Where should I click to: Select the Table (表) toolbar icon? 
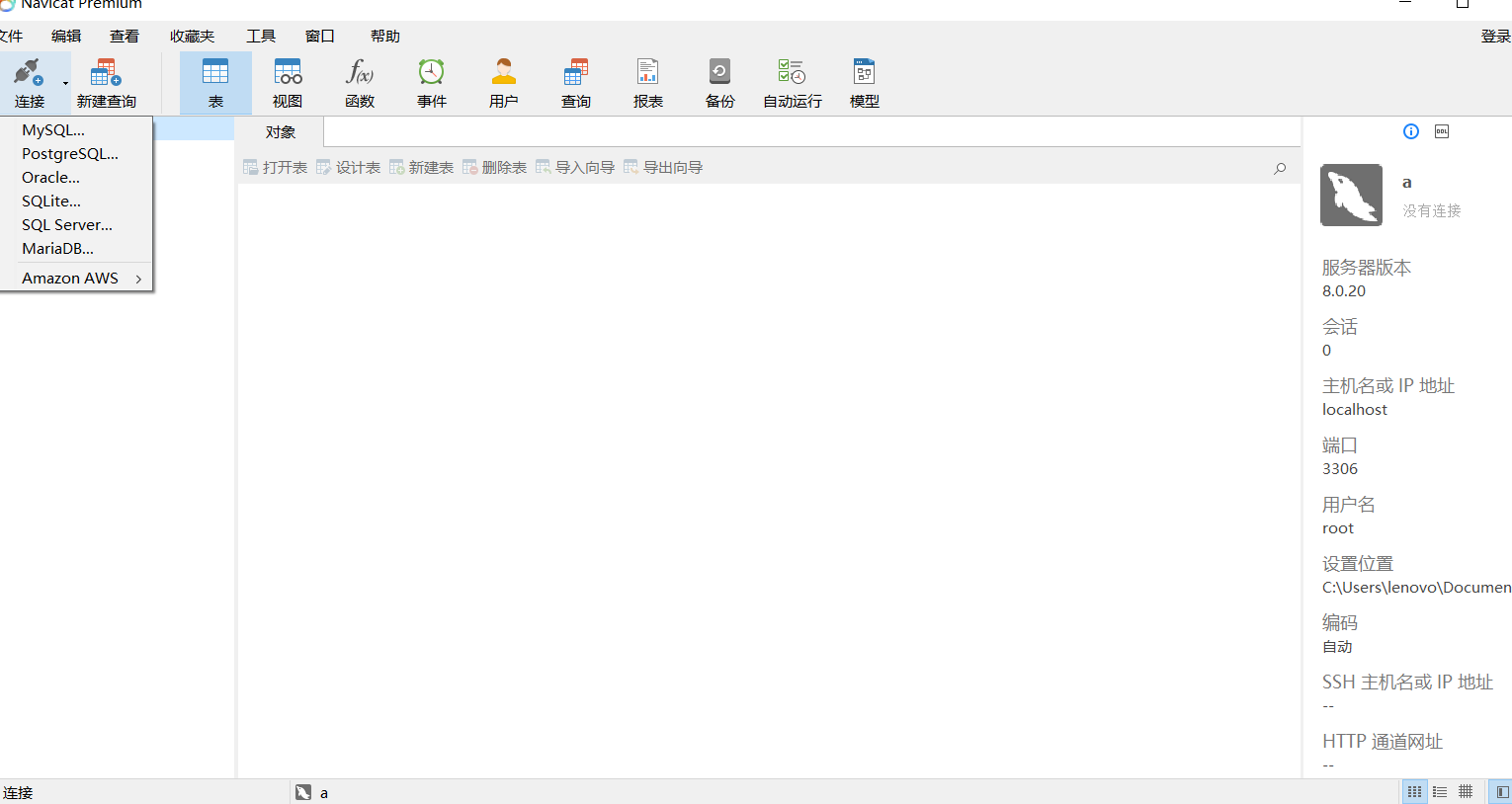(215, 72)
